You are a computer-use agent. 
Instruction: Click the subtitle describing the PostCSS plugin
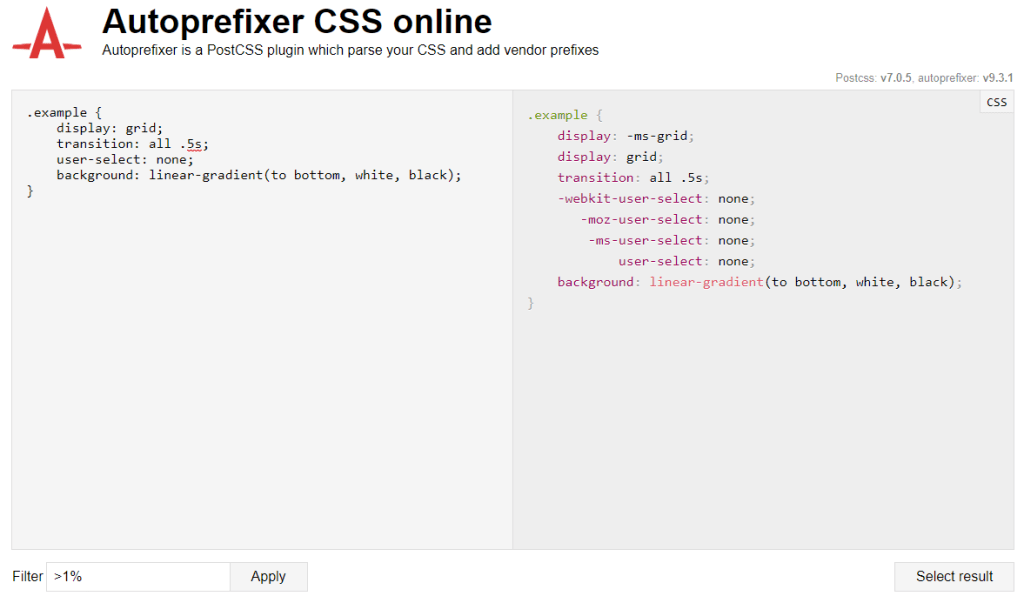click(349, 49)
